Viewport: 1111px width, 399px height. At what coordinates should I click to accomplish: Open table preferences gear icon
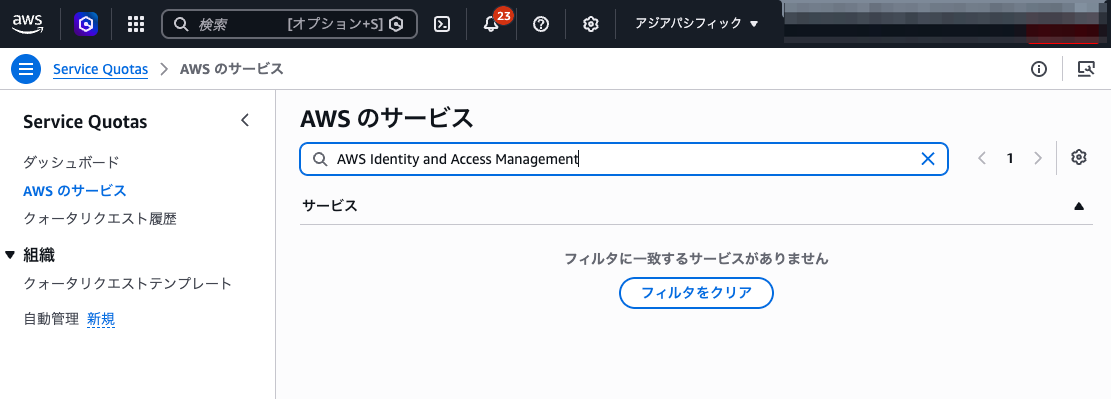point(1078,157)
